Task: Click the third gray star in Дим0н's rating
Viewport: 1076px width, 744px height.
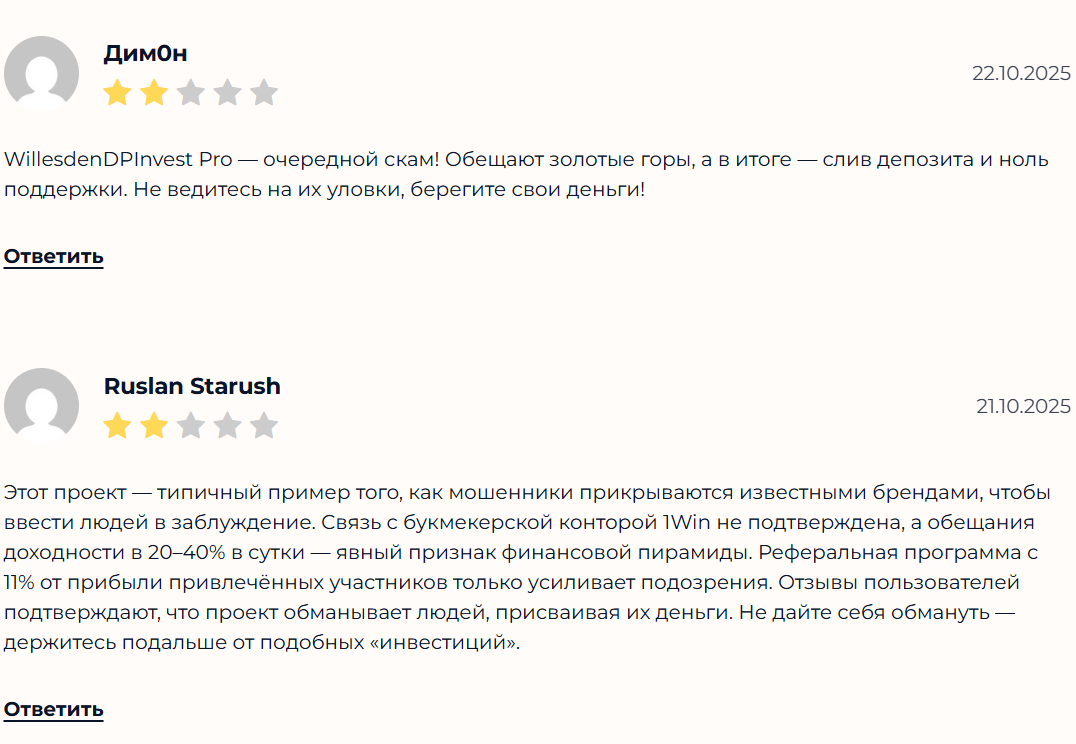Action: point(189,93)
